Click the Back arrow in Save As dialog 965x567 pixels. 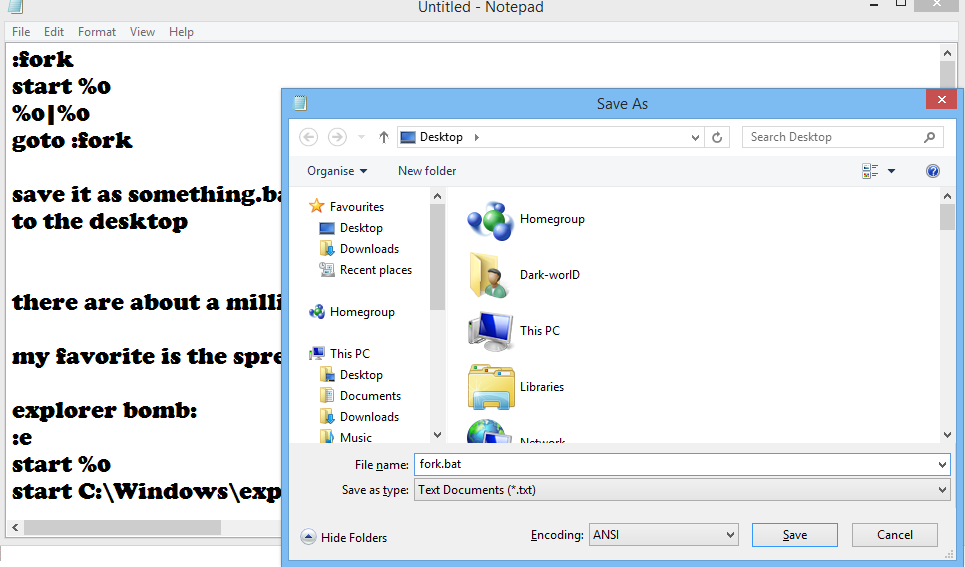click(308, 137)
